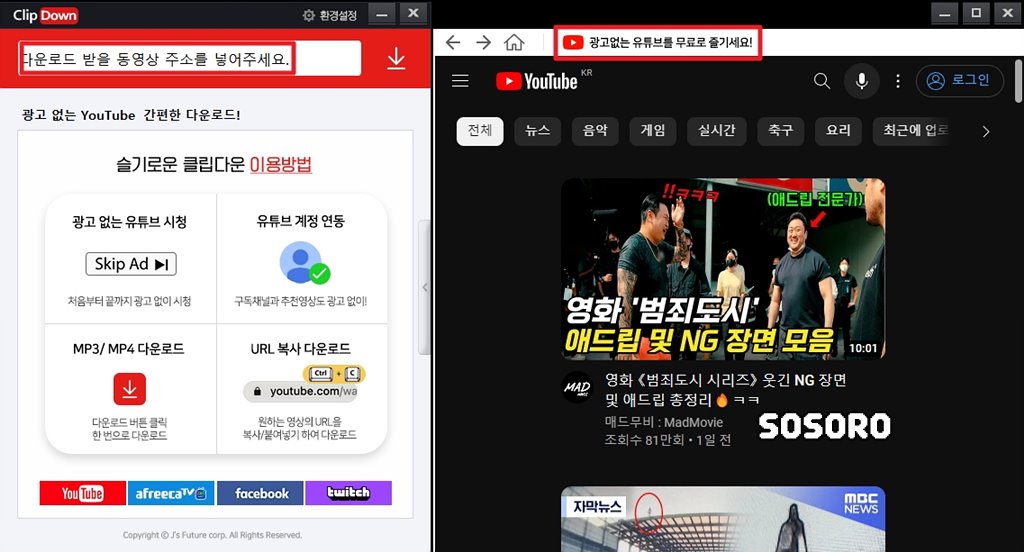1024x552 pixels.
Task: Show more category chips with right chevron
Action: [x=985, y=131]
